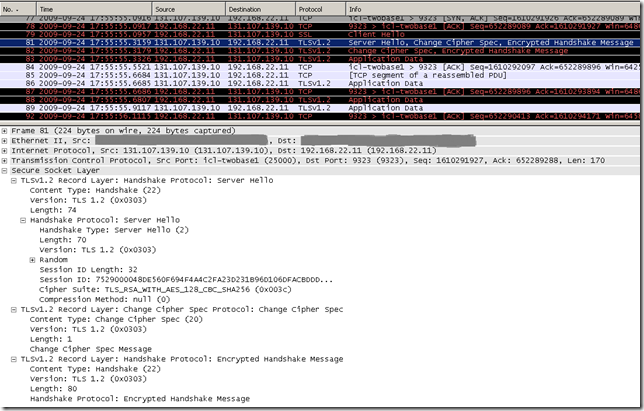
Task: Click the Length: 74 field
Action: (53, 210)
